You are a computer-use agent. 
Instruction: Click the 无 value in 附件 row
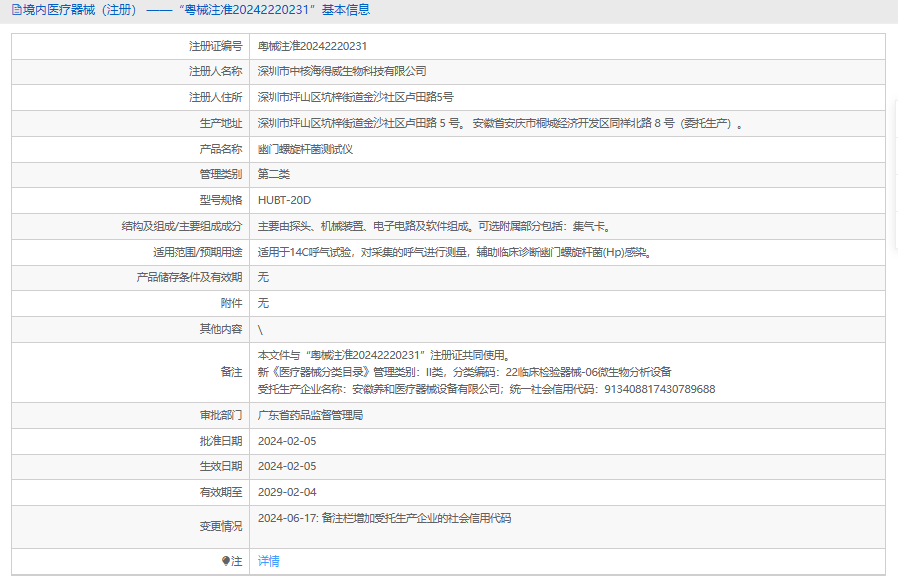(x=263, y=303)
